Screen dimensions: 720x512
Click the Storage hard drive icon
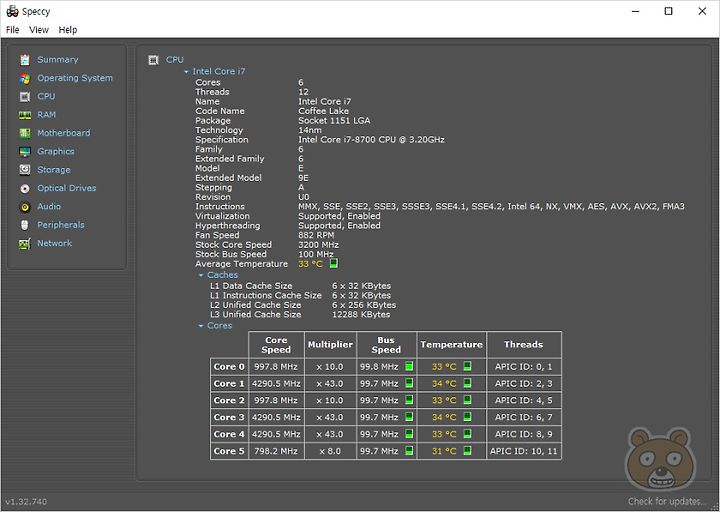coord(25,170)
